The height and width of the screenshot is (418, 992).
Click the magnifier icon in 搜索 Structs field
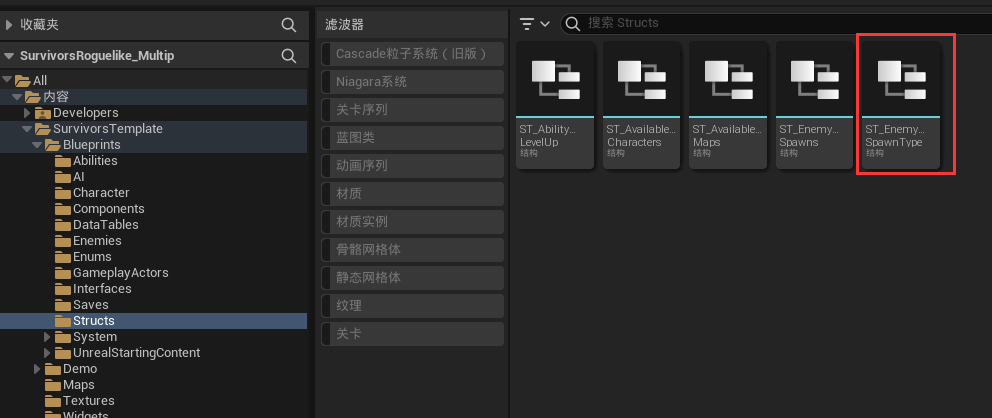click(573, 23)
